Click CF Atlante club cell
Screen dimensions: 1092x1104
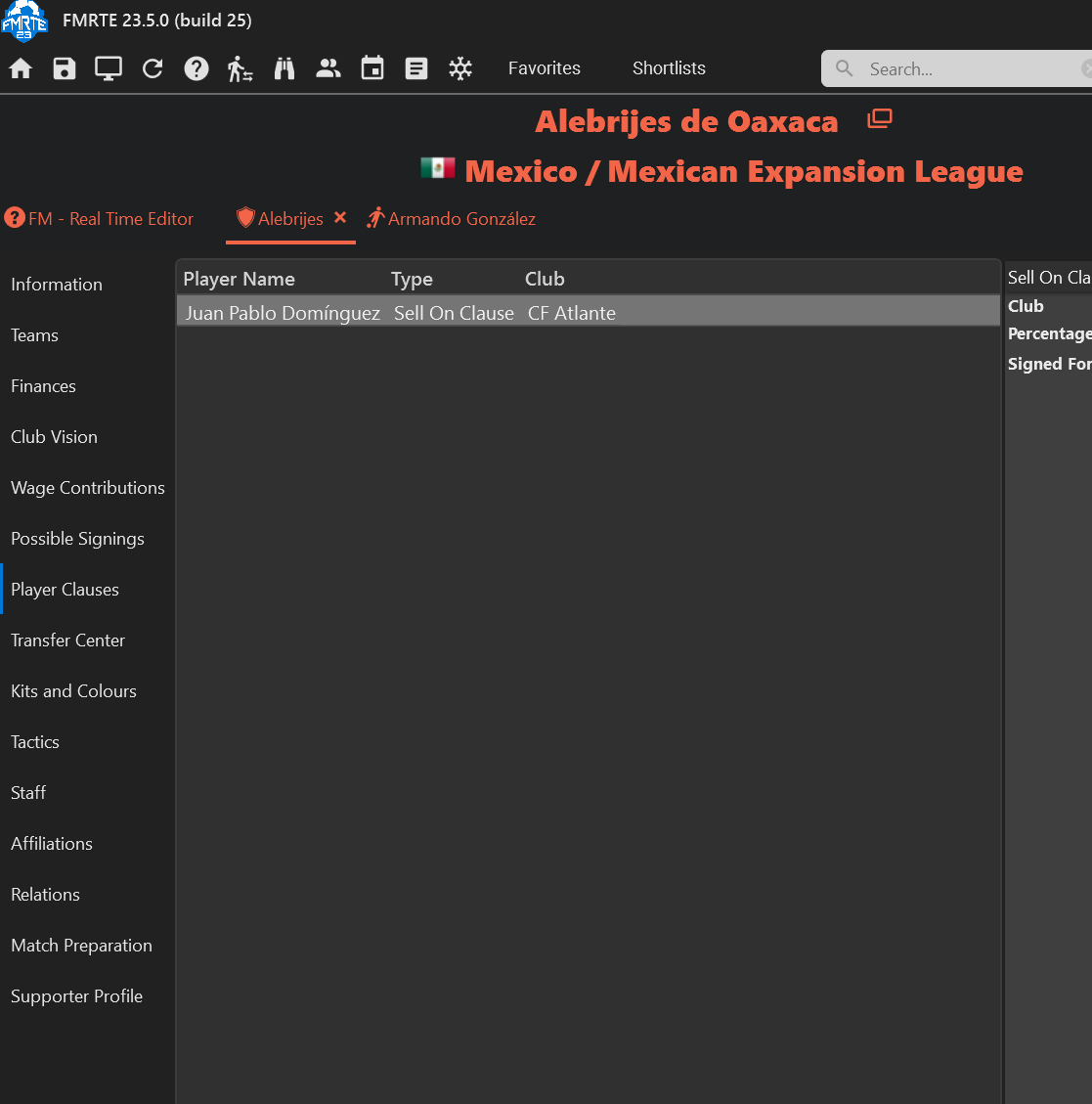point(572,313)
